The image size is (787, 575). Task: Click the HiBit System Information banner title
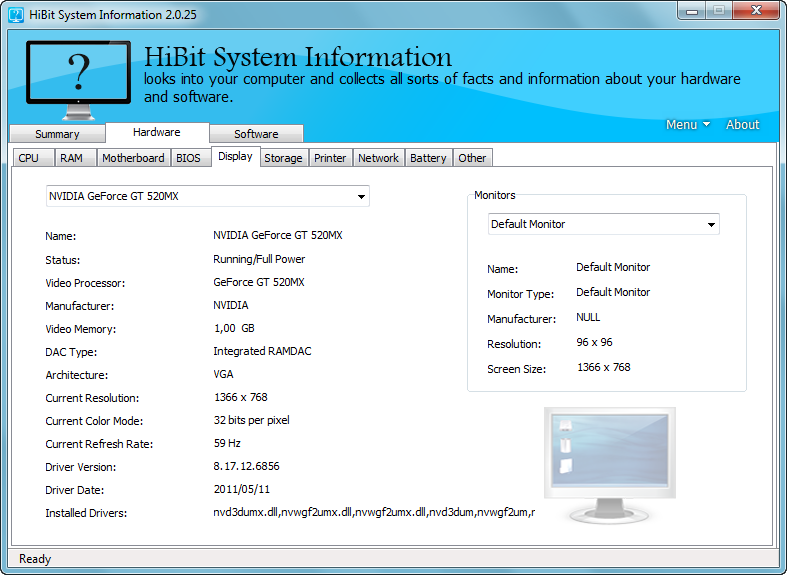coord(298,57)
